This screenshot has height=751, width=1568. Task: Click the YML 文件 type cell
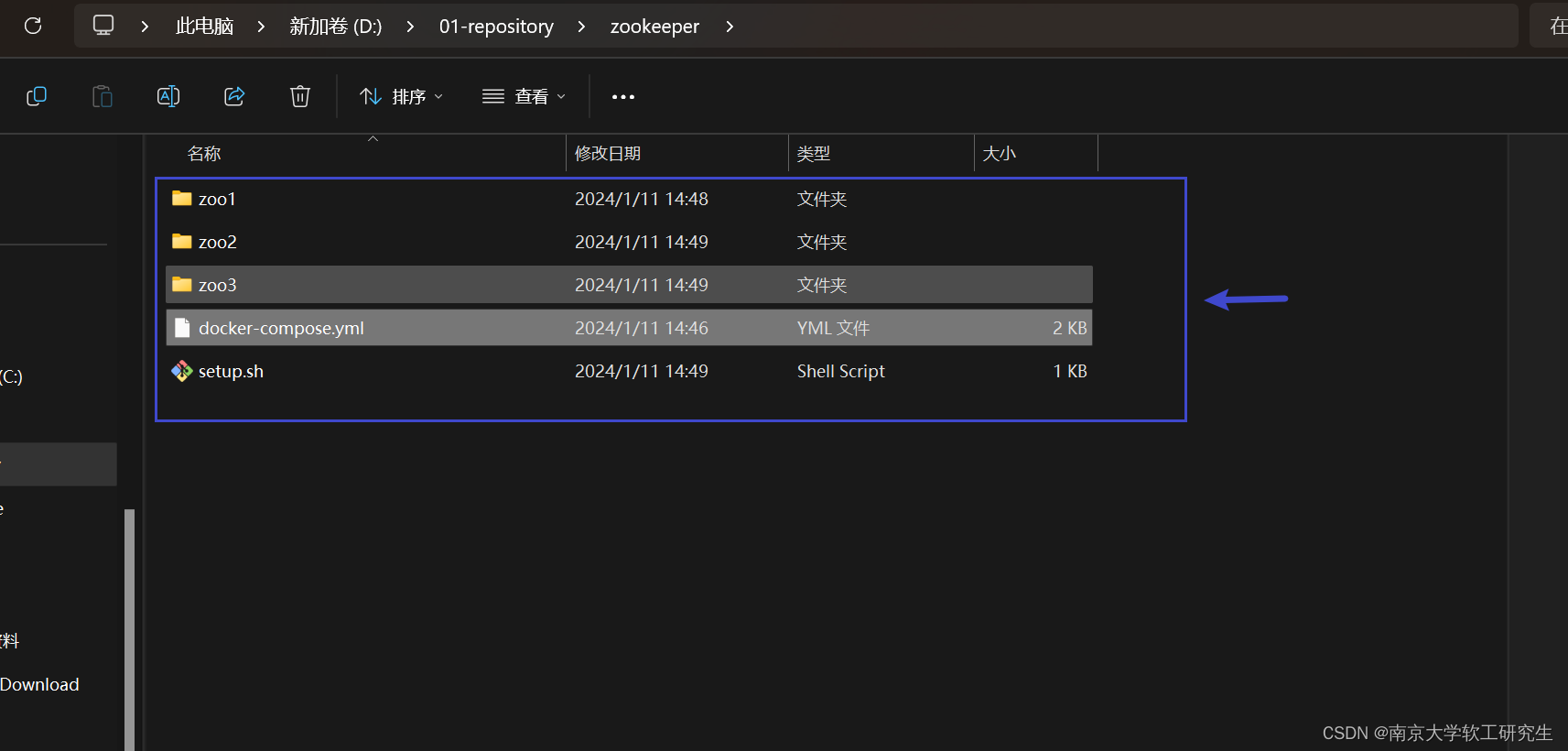tap(833, 328)
